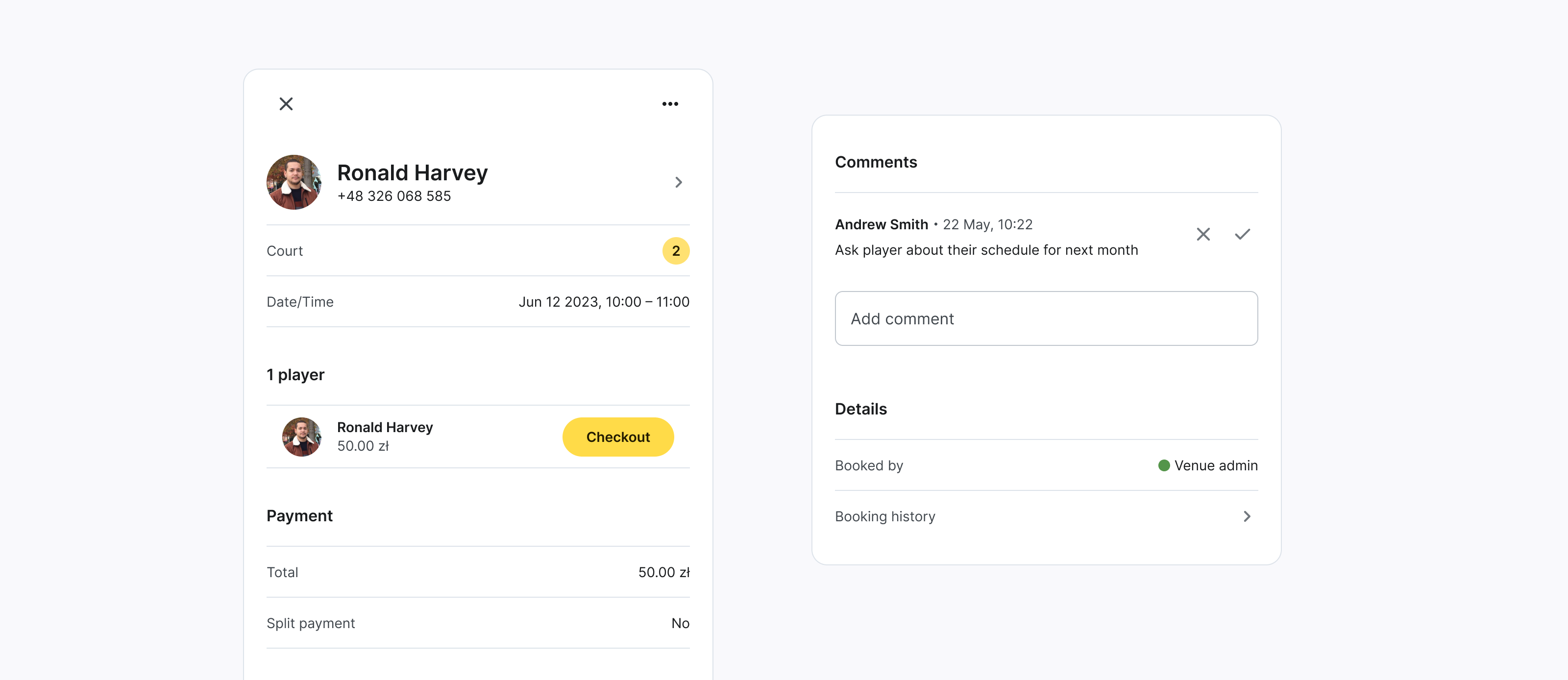Click the Ronald Harvey header name
Viewport: 1568px width, 680px height.
412,173
